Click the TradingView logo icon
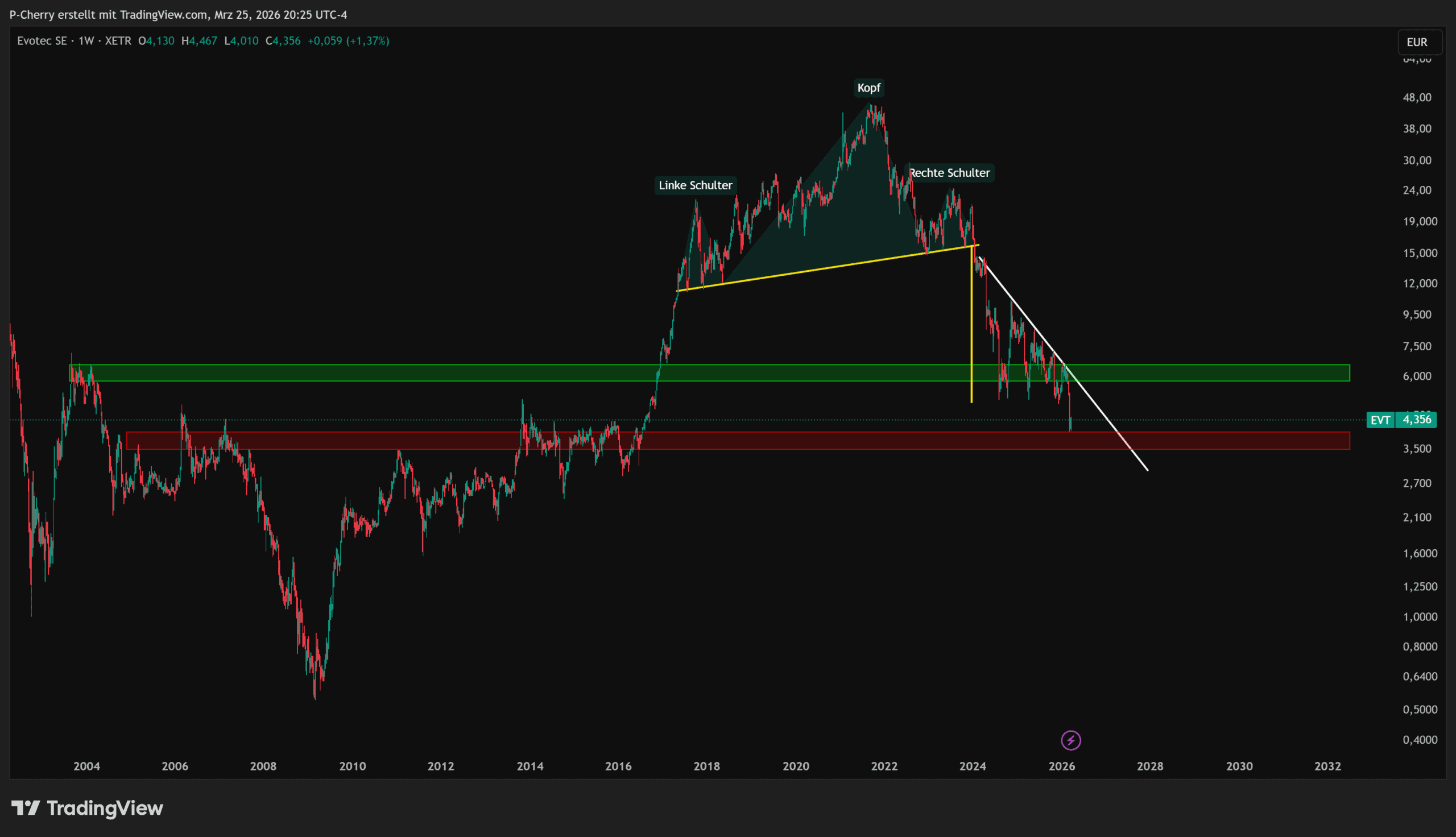Viewport: 1456px width, 837px height. click(25, 808)
